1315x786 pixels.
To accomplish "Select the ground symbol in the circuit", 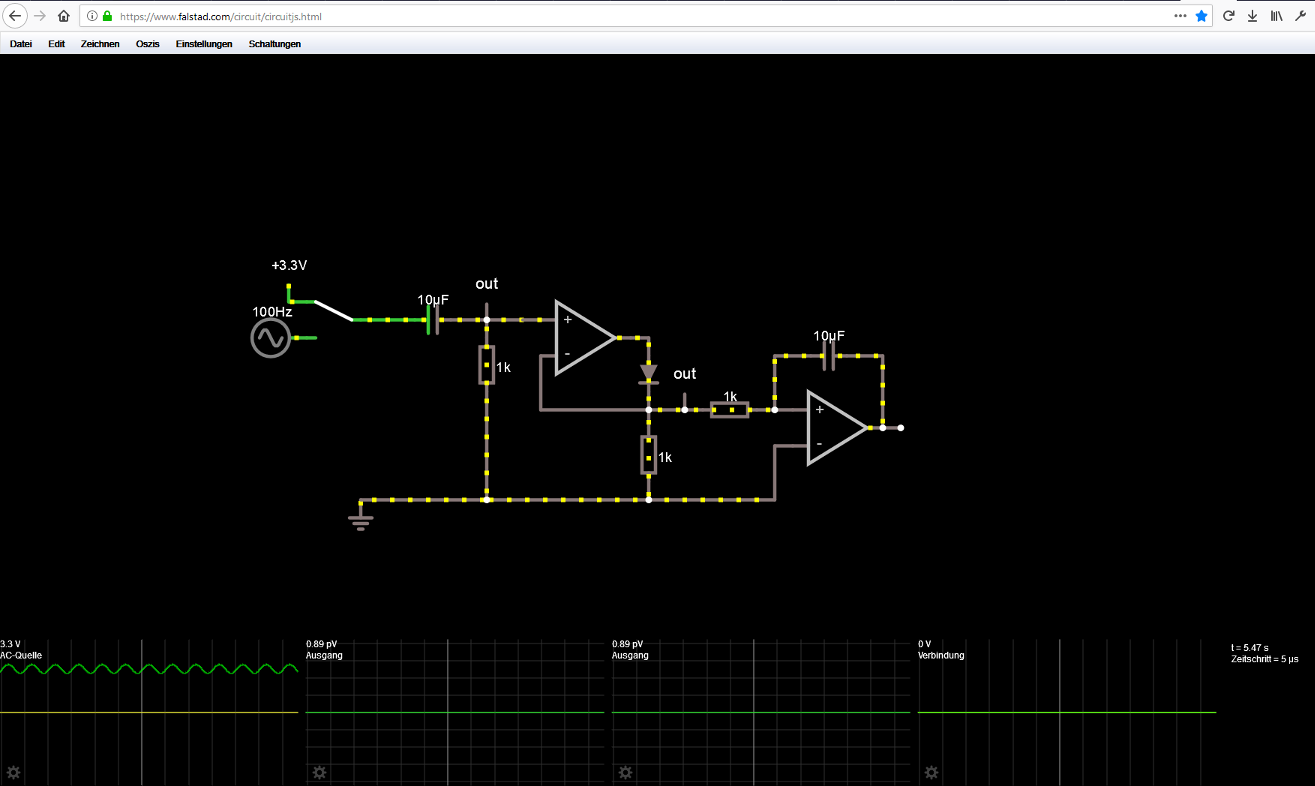I will coord(360,520).
